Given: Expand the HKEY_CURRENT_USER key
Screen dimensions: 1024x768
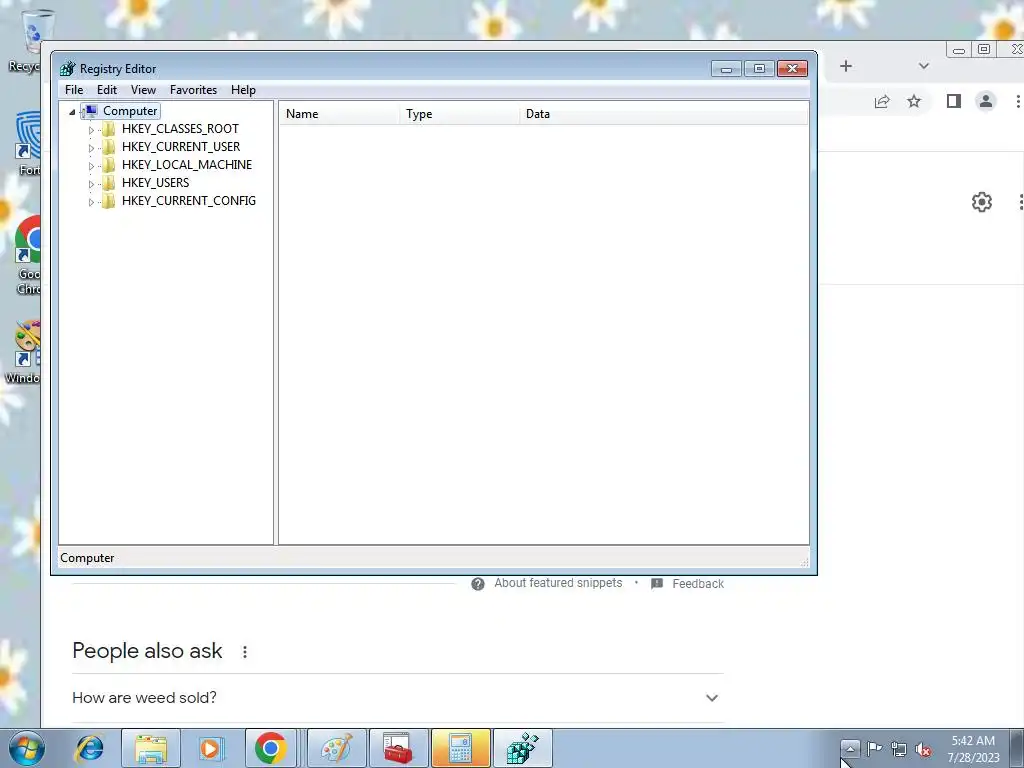Looking at the screenshot, I should 91,148.
